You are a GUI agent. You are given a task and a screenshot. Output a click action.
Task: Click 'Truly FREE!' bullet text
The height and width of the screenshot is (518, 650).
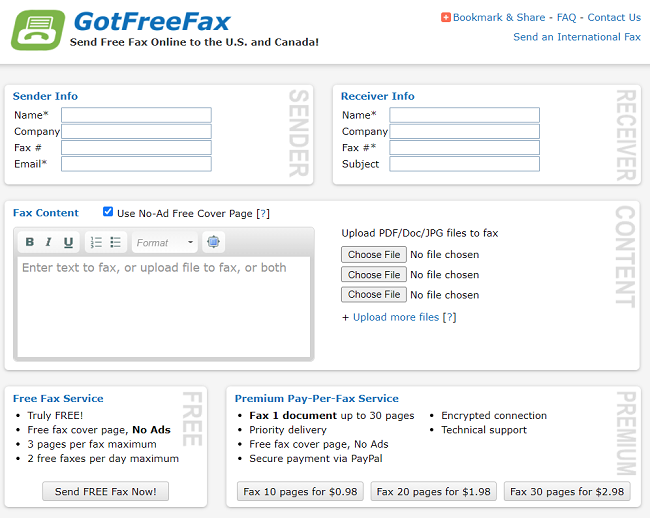point(55,415)
